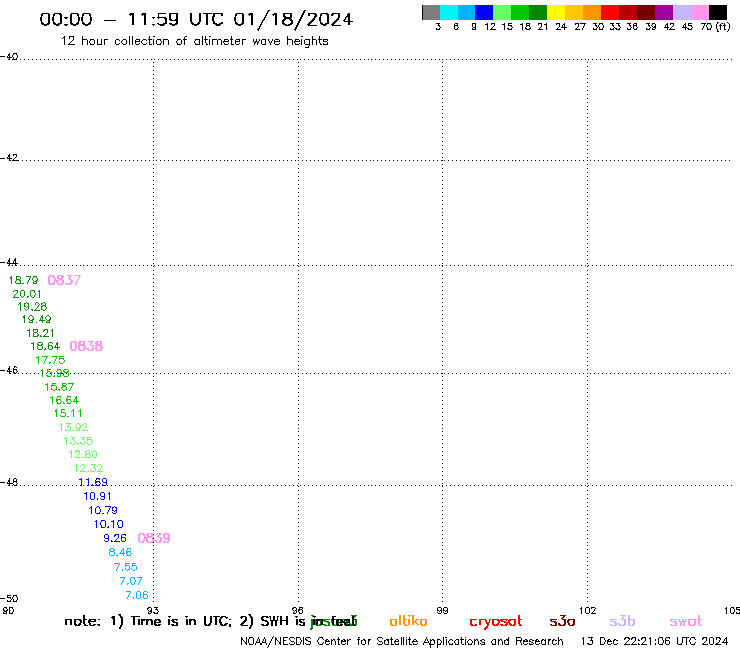Click the wave height value 20.01
Viewport: 740px width, 650px height.
pos(27,294)
